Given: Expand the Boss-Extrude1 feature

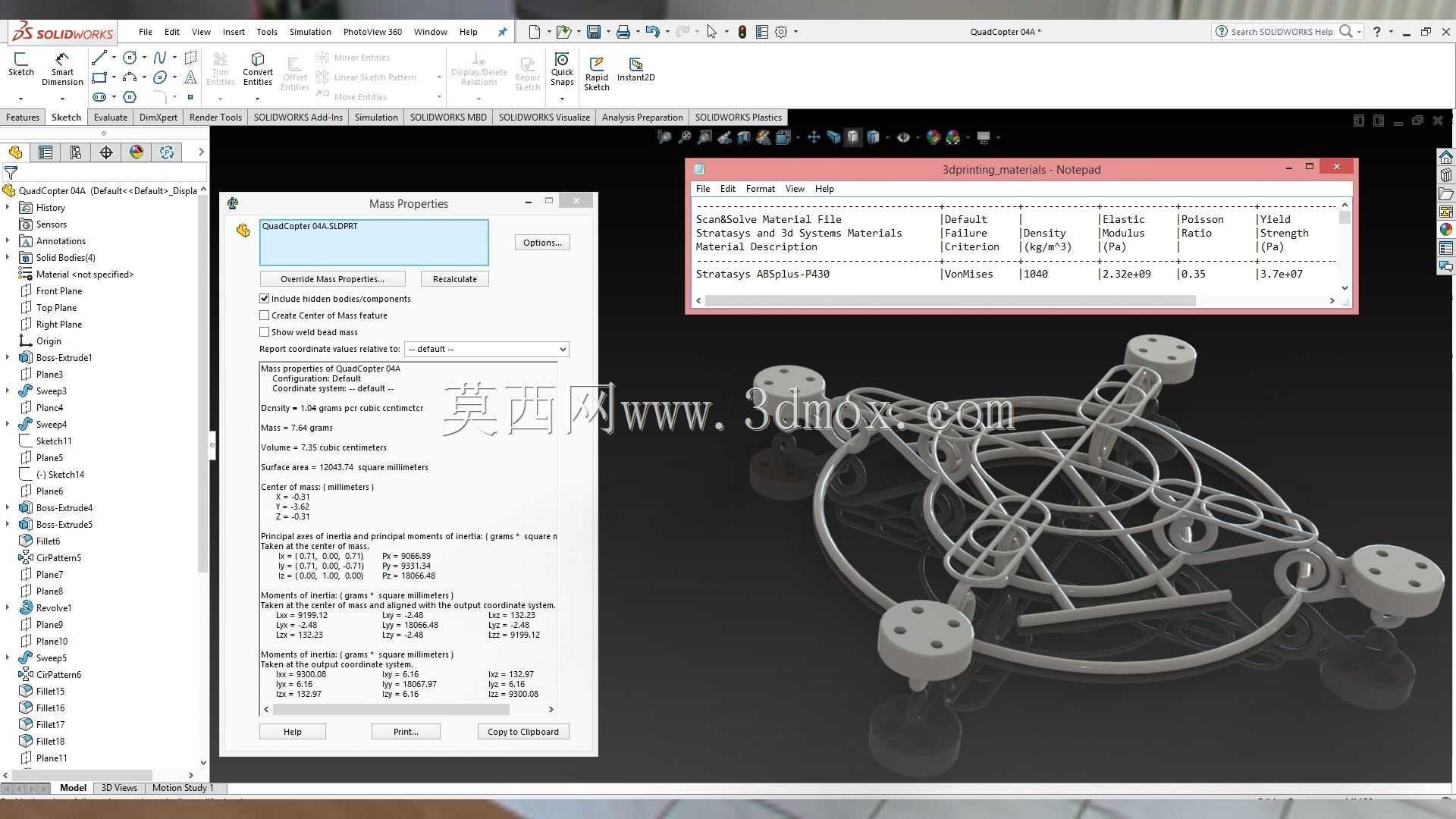Looking at the screenshot, I should pos(8,358).
